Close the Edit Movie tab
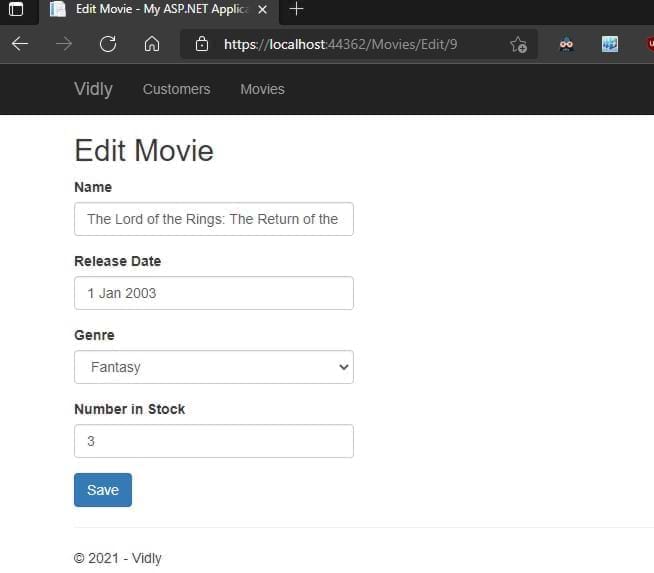Image resolution: width=654 pixels, height=573 pixels. 262,9
